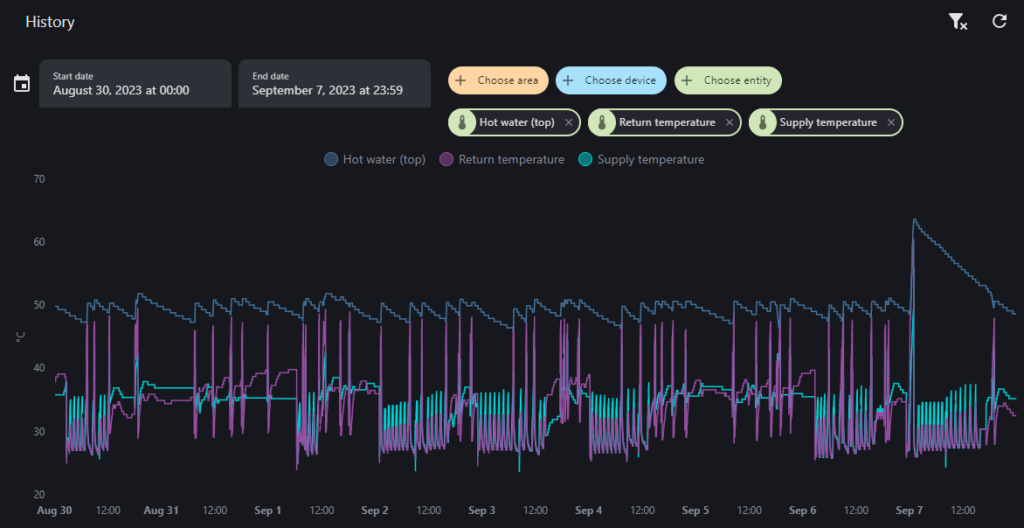
Task: Toggle Return temperature legend series
Action: pyautogui.click(x=502, y=159)
